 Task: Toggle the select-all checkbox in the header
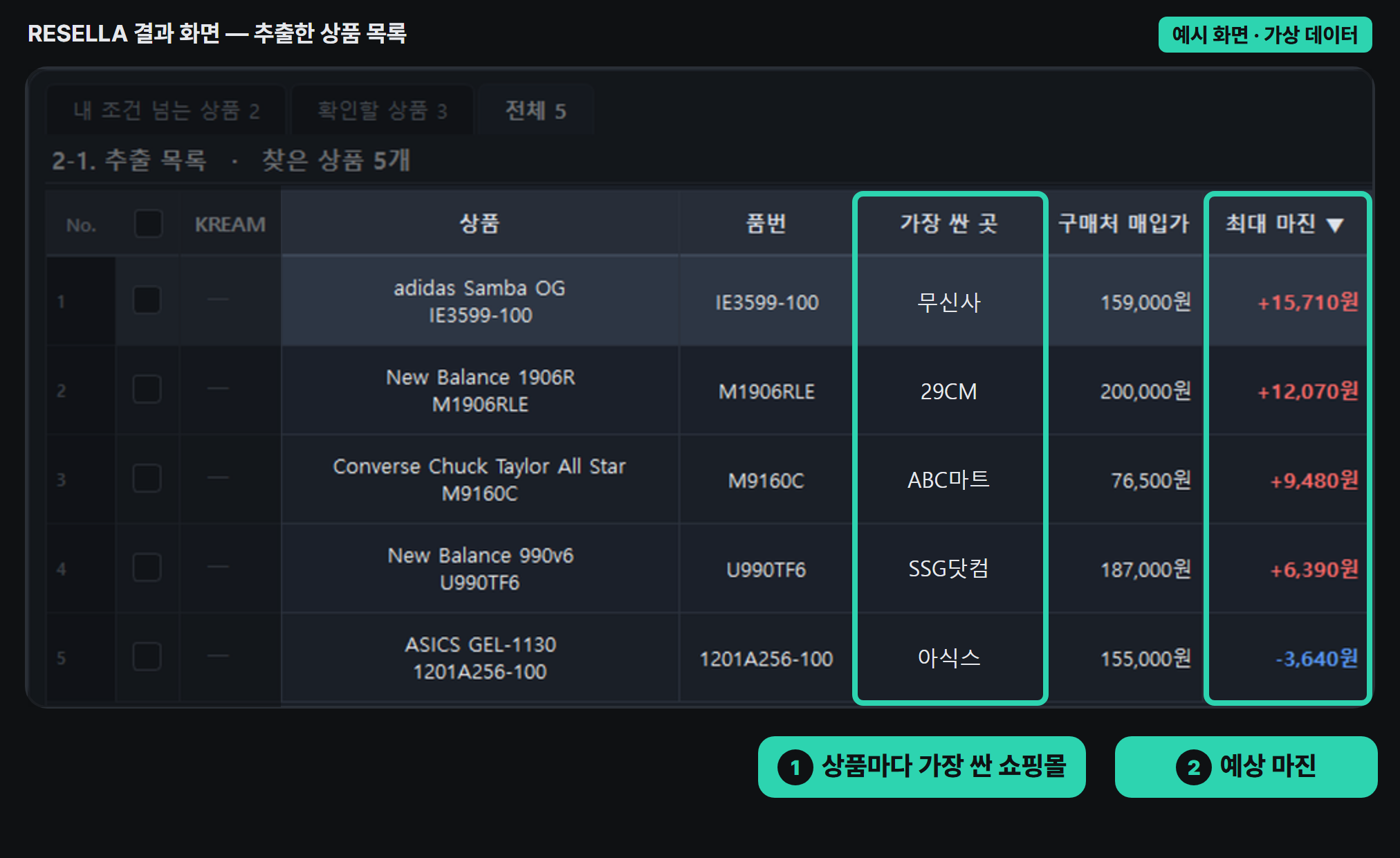pos(148,224)
